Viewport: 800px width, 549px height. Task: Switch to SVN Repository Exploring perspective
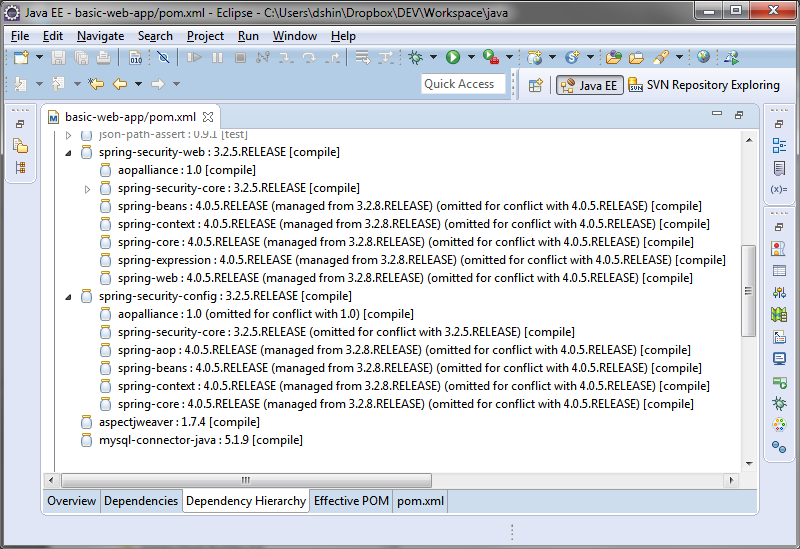704,85
